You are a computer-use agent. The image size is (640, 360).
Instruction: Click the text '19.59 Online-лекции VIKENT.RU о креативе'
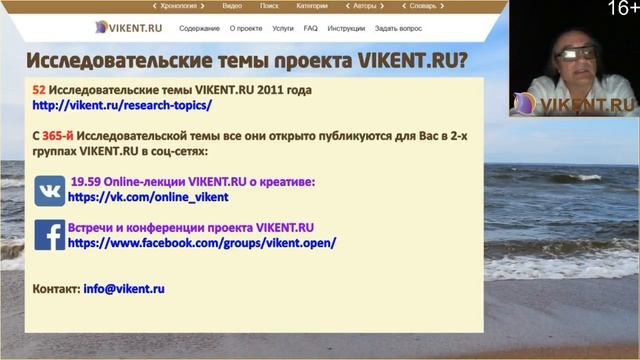tap(193, 182)
